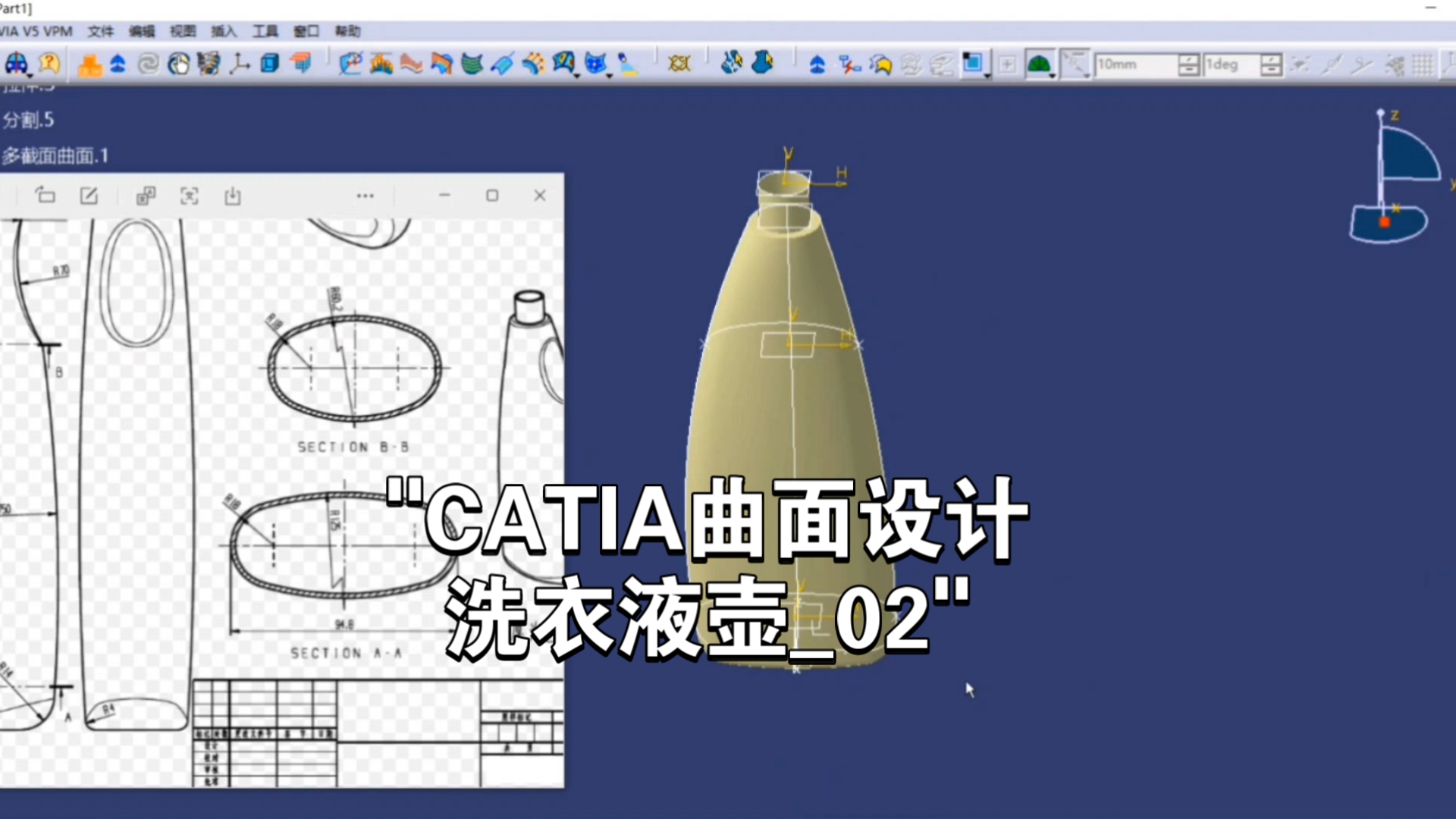Click the blue surface with grid points icon
The height and width of the screenshot is (819, 1456).
pos(596,63)
